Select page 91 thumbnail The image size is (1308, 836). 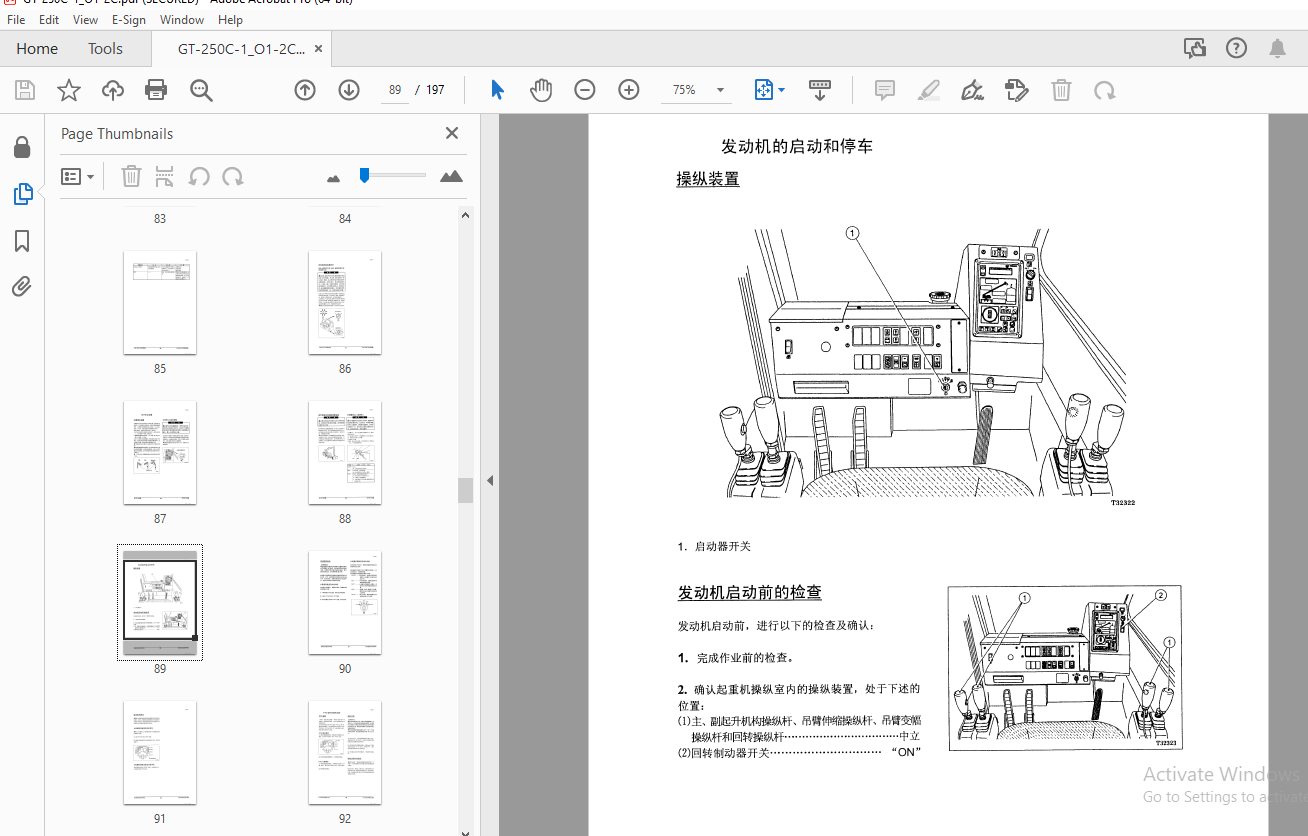160,753
